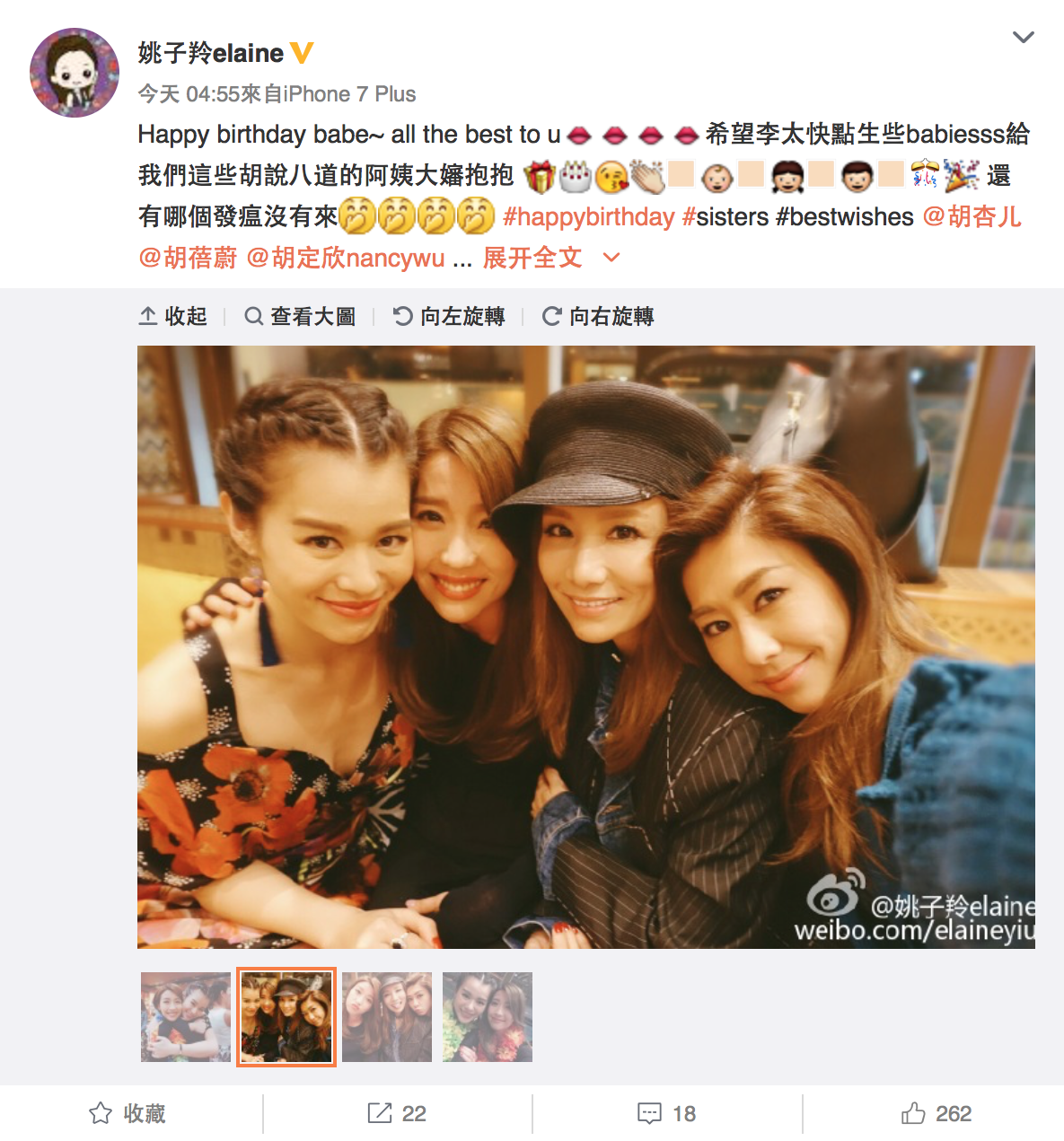Select the third photo thumbnail

(x=387, y=1017)
